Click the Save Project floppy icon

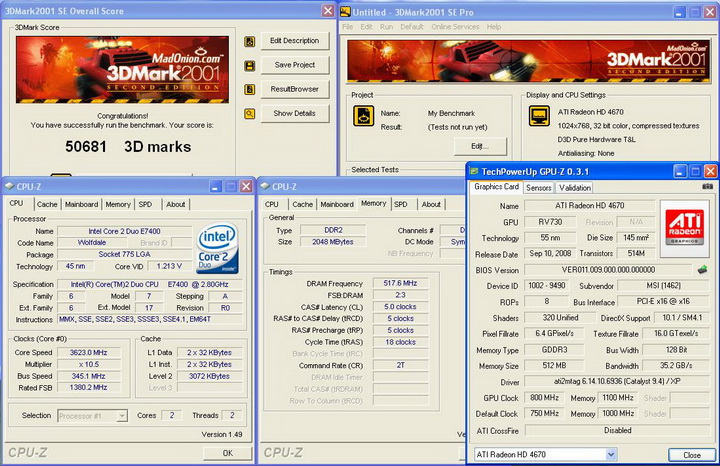pyautogui.click(x=249, y=66)
